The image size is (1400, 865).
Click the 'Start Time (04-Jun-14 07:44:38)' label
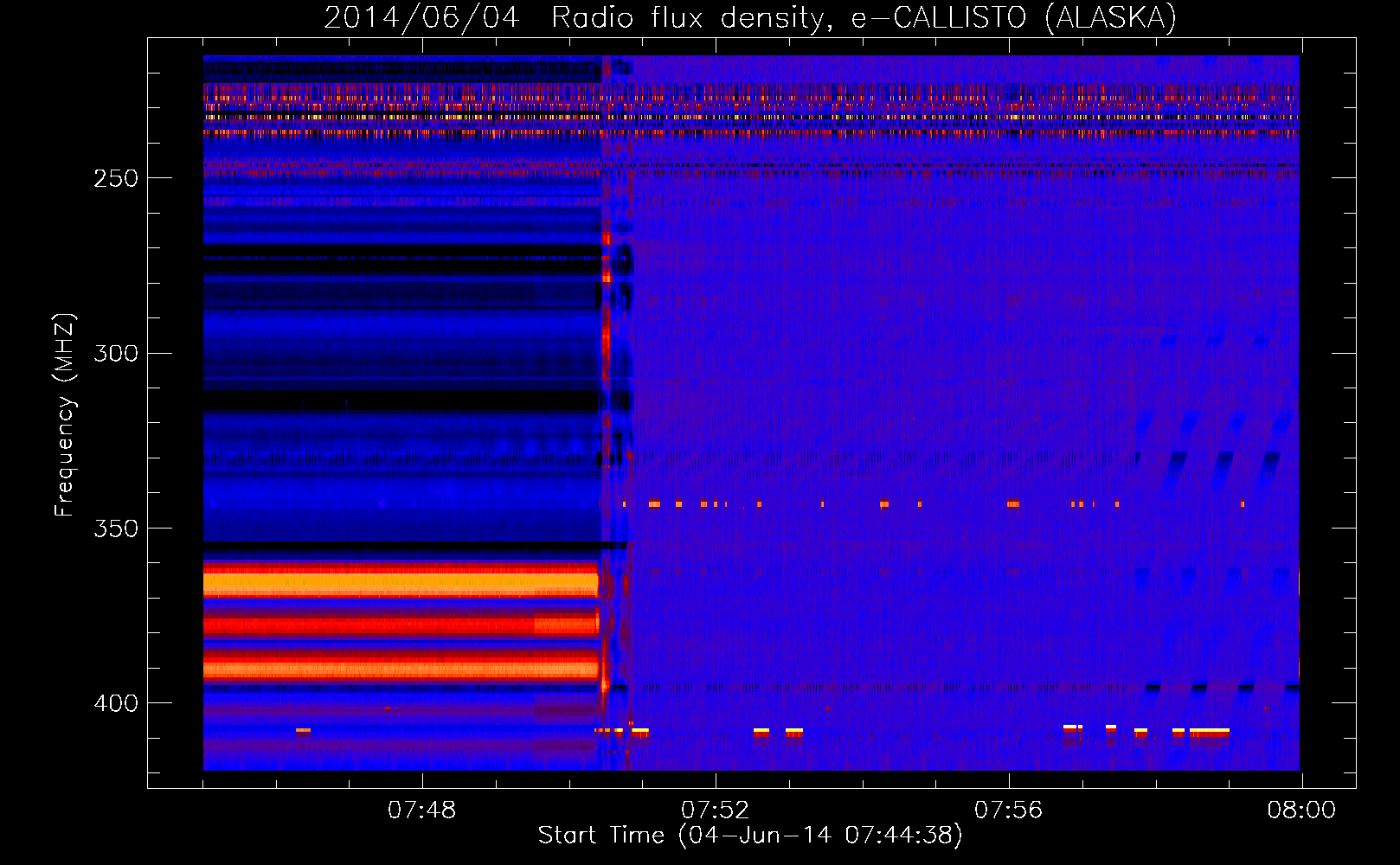[x=750, y=836]
